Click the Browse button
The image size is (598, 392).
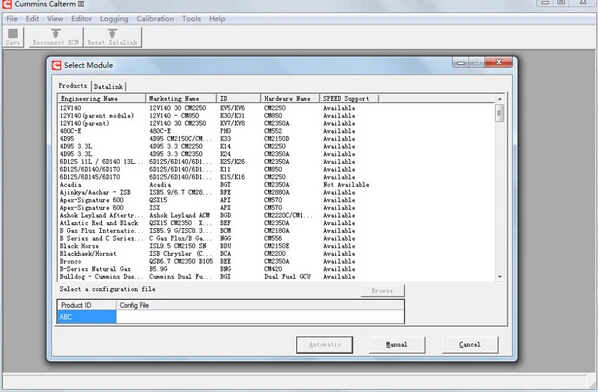(x=382, y=291)
